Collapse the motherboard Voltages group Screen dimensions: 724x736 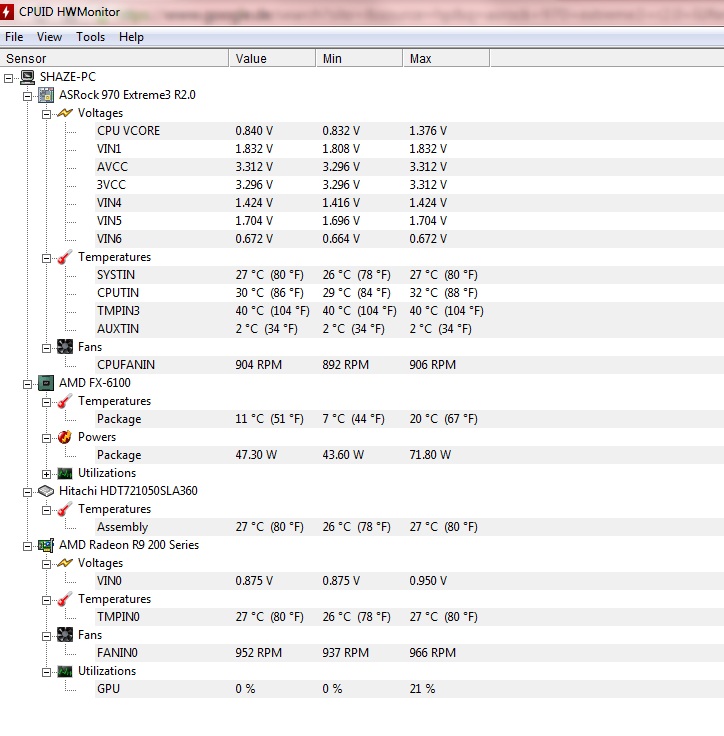click(x=46, y=114)
